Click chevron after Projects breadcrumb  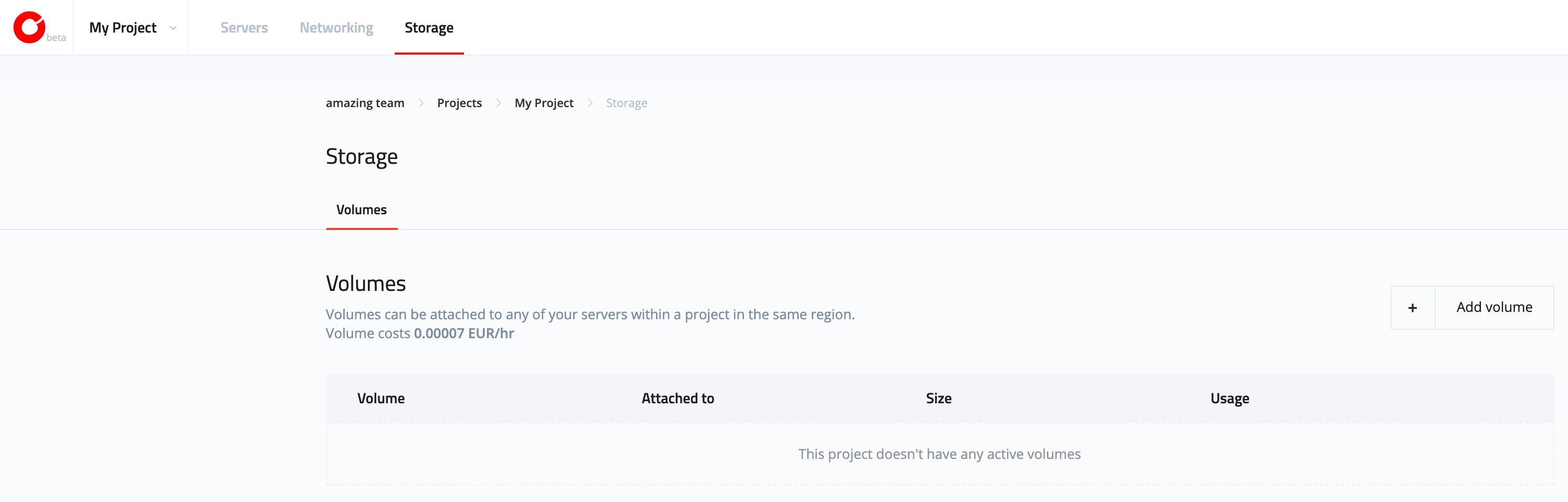[x=498, y=103]
